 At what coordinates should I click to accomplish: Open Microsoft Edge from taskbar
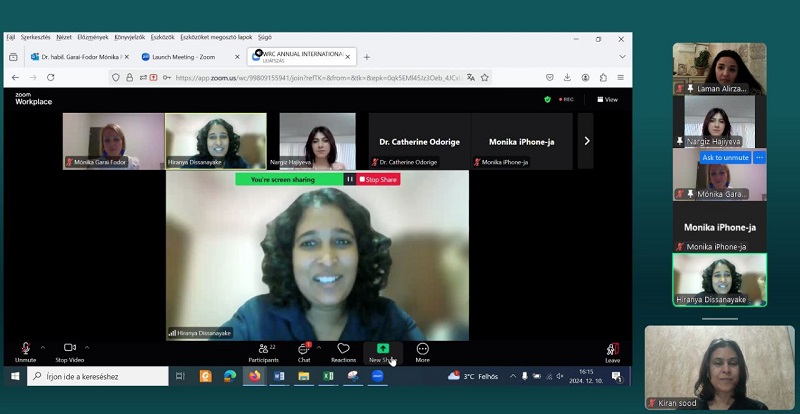point(230,376)
